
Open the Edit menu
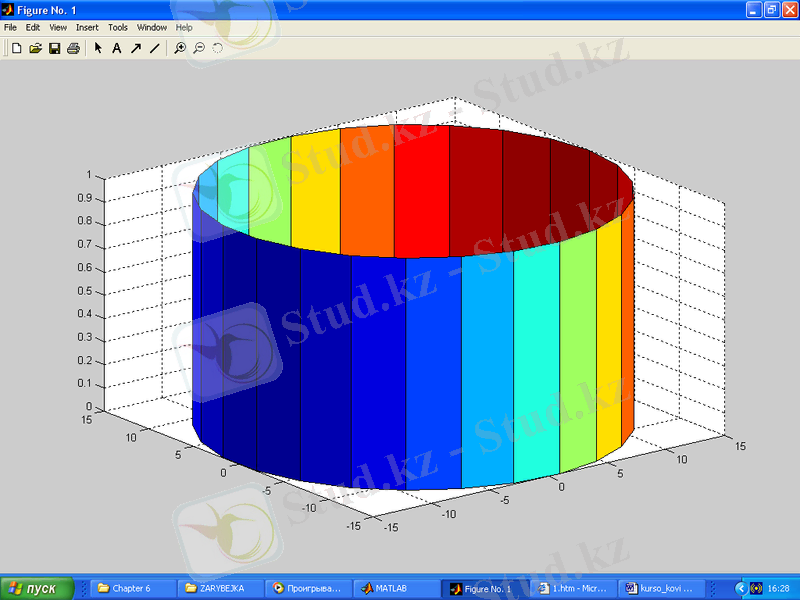point(33,28)
